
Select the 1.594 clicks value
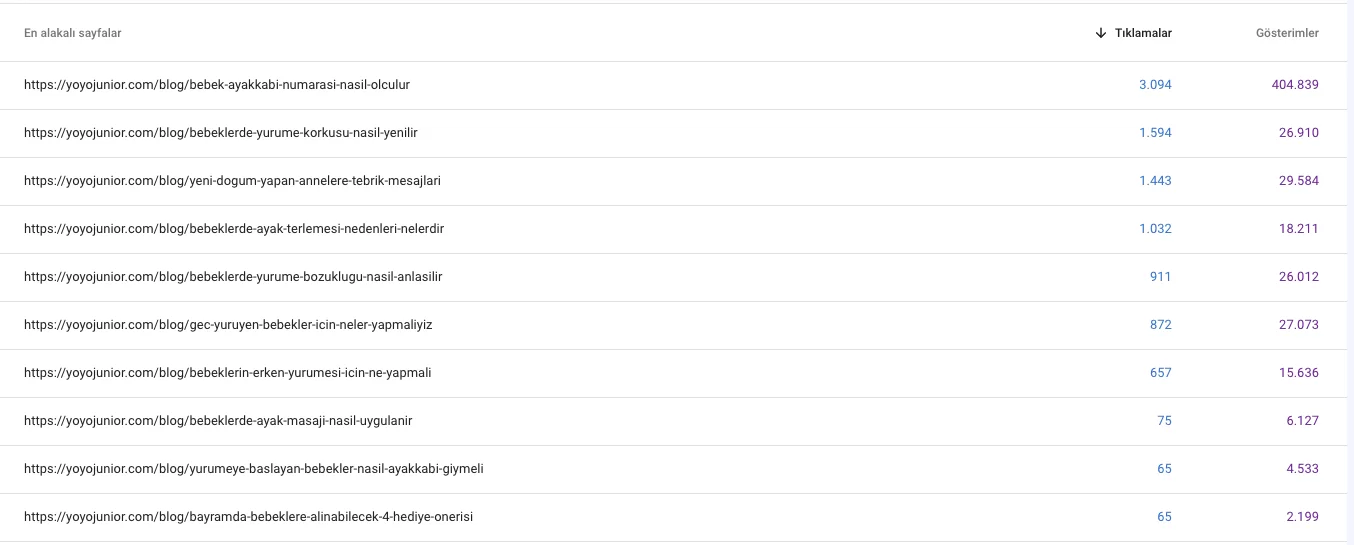pyautogui.click(x=1155, y=133)
